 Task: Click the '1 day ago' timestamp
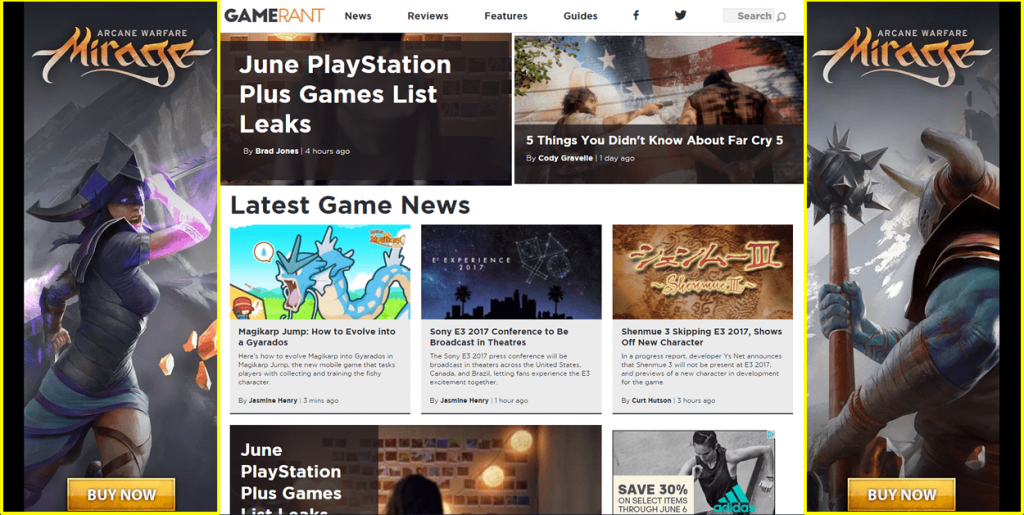click(x=617, y=158)
